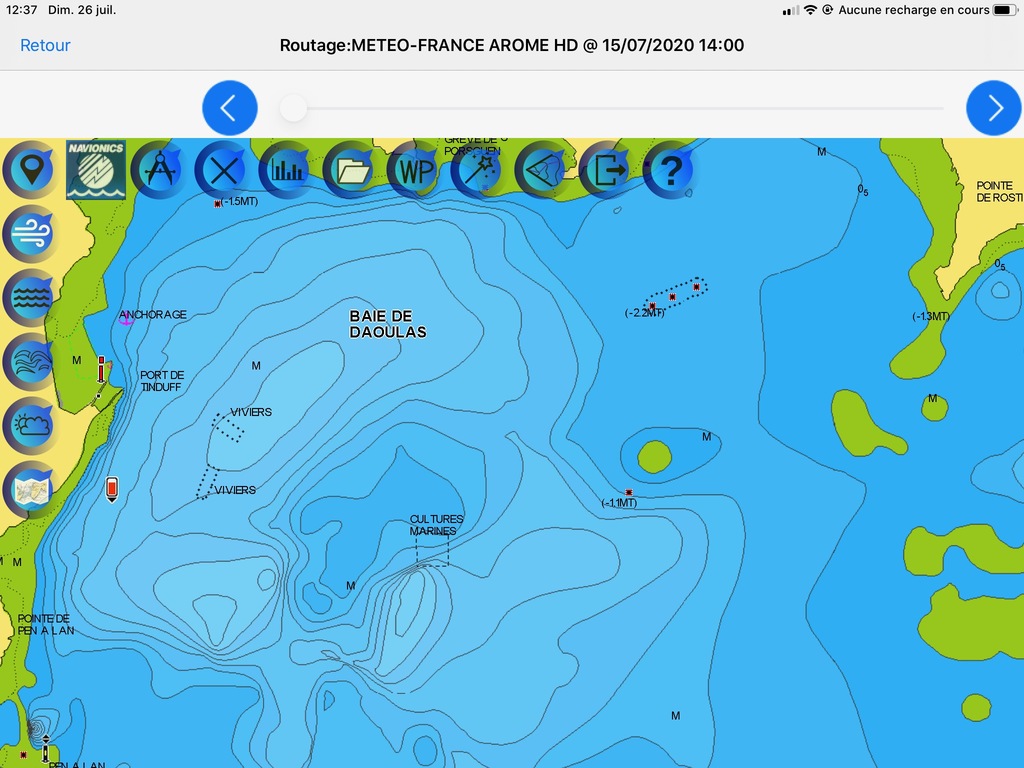This screenshot has height=768, width=1024.
Task: Tap the PORT DE TINDUFF label
Action: click(162, 381)
